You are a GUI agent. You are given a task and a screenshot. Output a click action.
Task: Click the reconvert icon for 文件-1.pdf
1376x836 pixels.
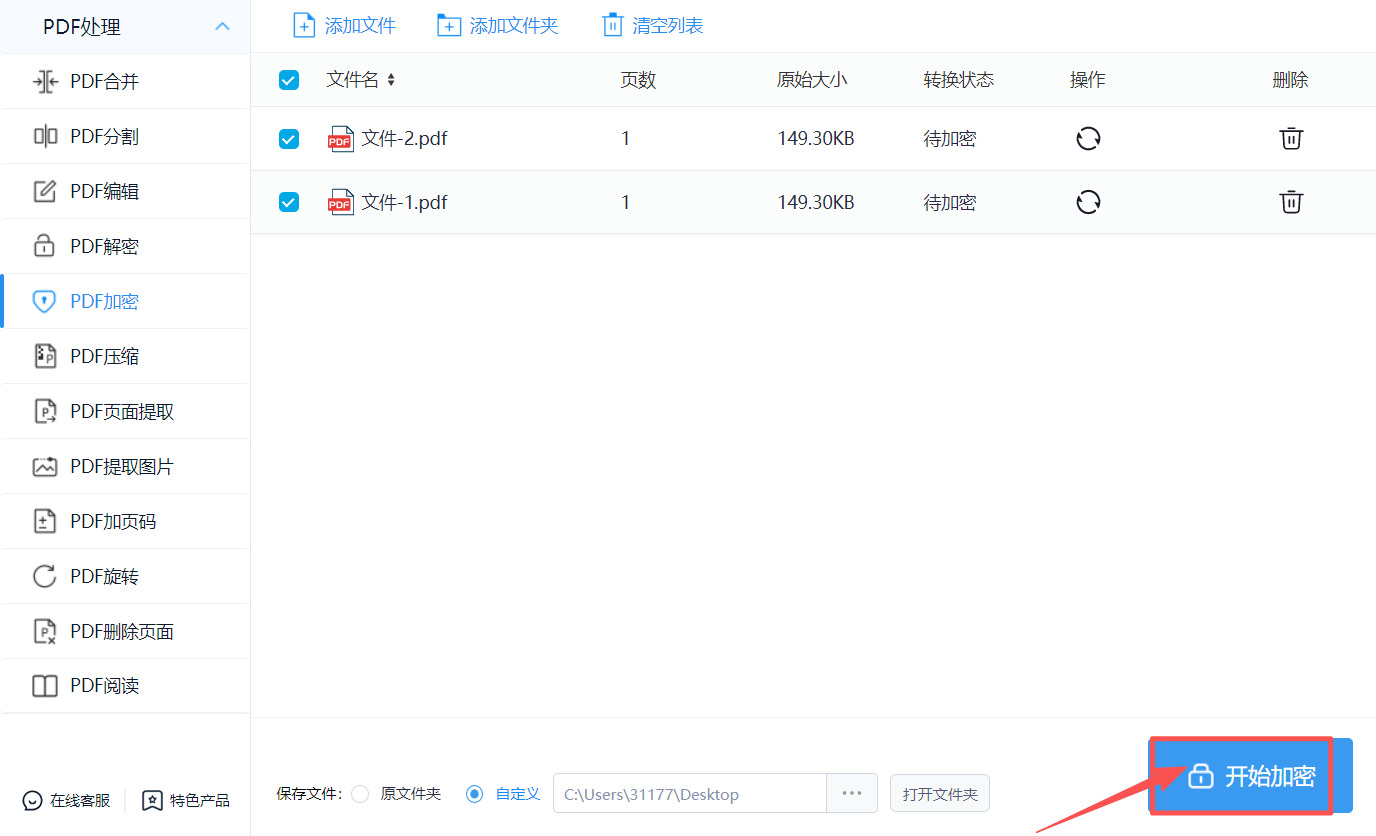pos(1088,202)
